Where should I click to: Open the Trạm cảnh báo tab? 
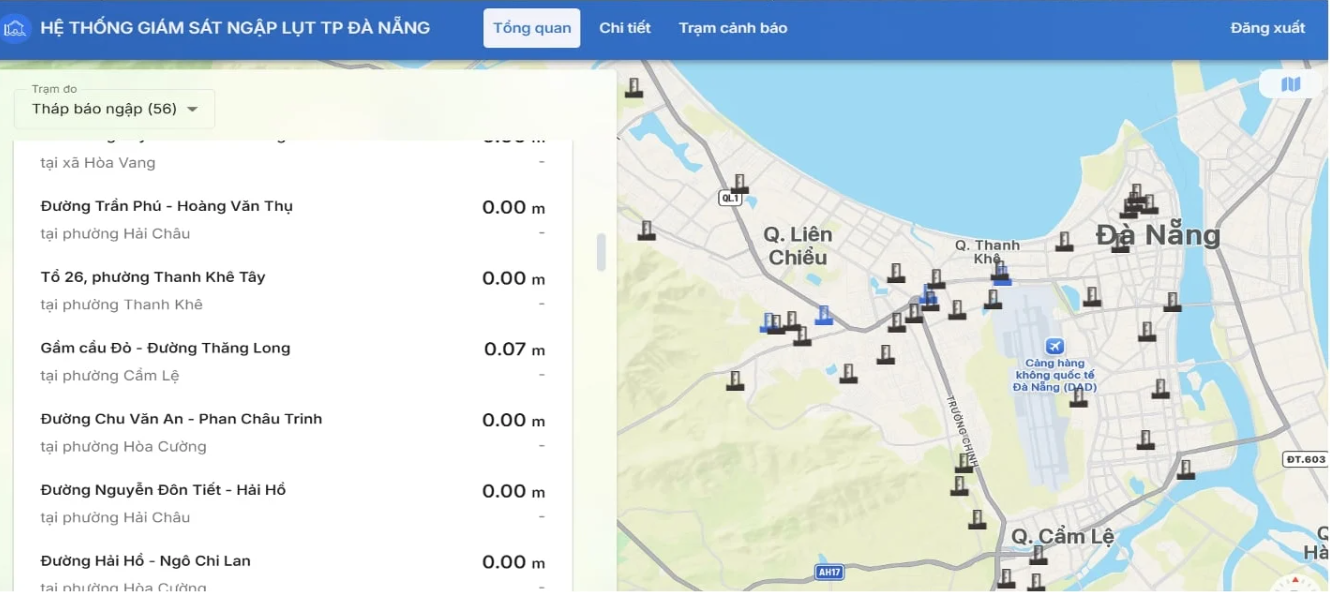tap(733, 28)
